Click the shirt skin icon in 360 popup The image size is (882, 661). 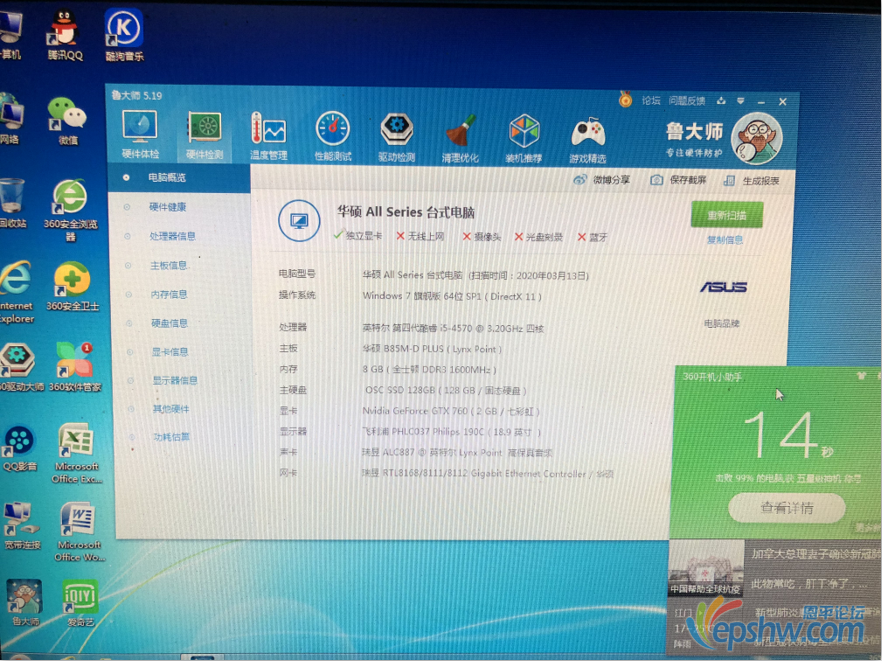pos(861,375)
